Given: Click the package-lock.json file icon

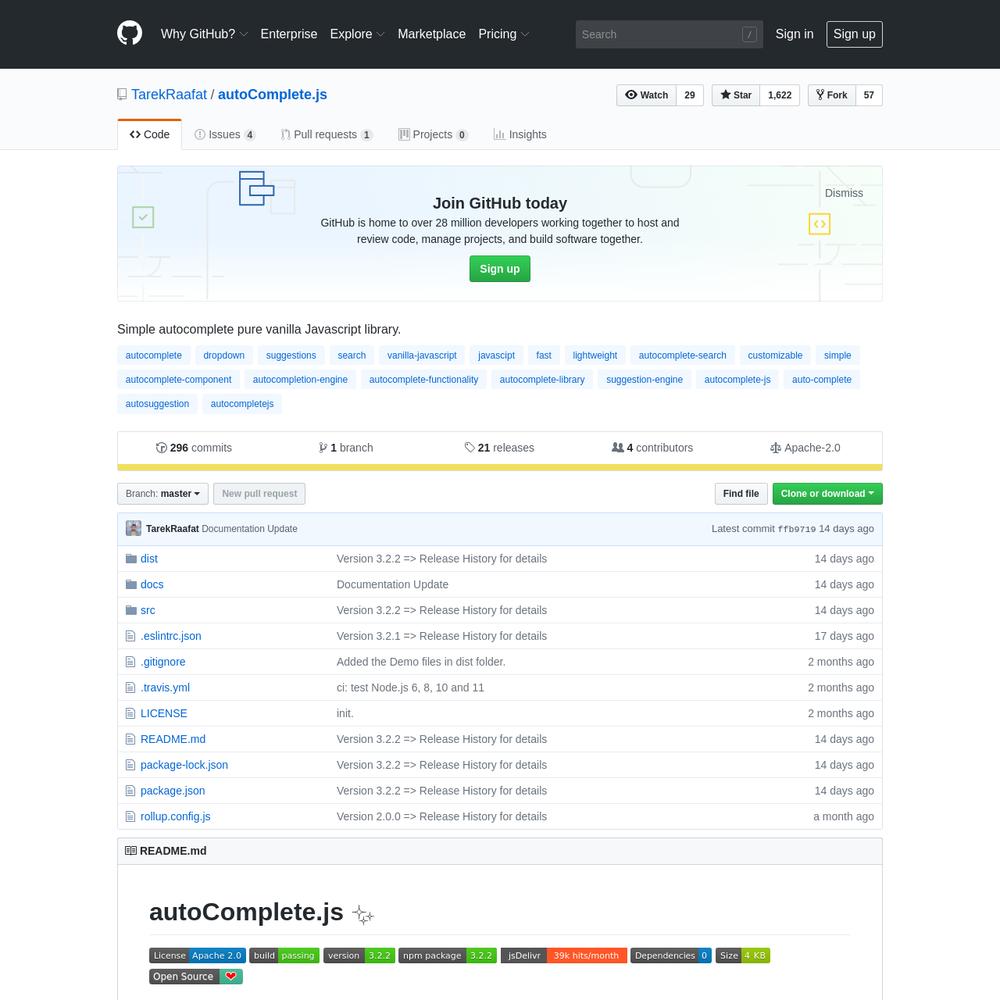Looking at the screenshot, I should click(x=131, y=765).
